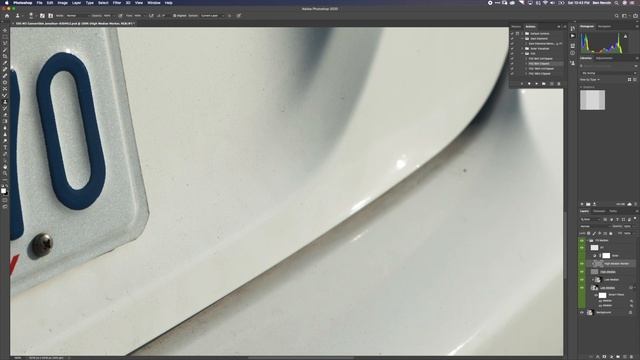Select the Libraries graphic thumbnail
Image resolution: width=640 pixels, height=360 pixels.
click(x=592, y=100)
